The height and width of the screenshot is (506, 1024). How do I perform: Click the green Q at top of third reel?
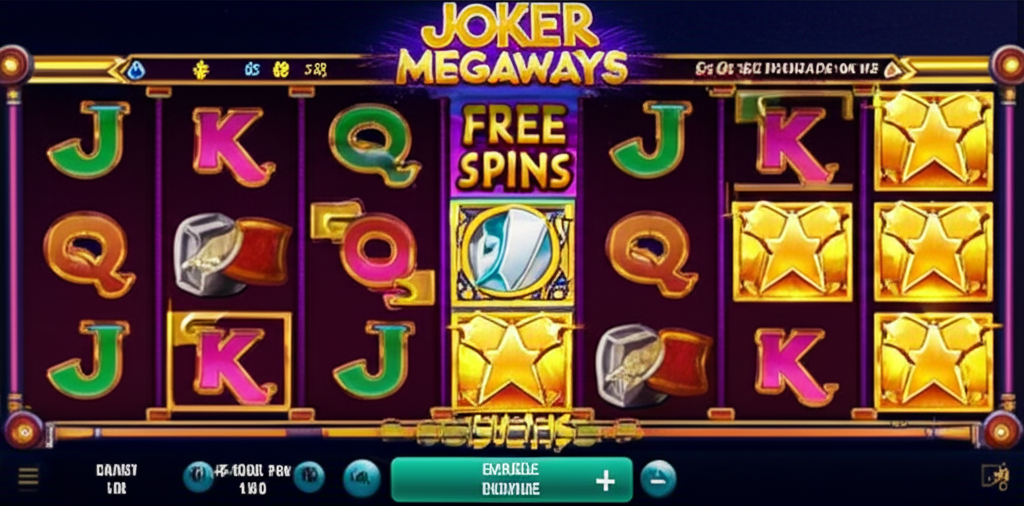374,144
